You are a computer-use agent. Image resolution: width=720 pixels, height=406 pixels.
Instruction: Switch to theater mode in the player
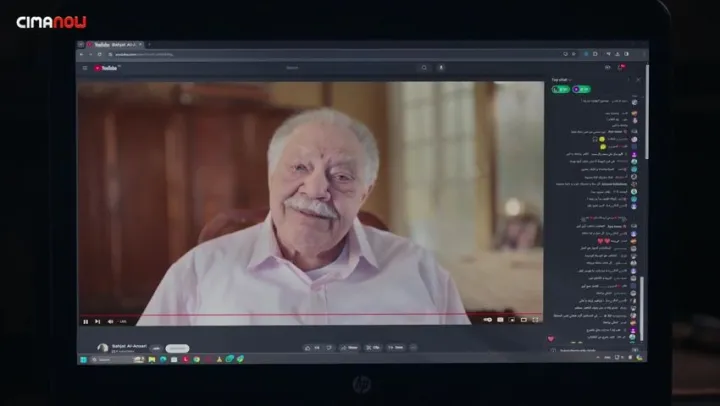(523, 320)
